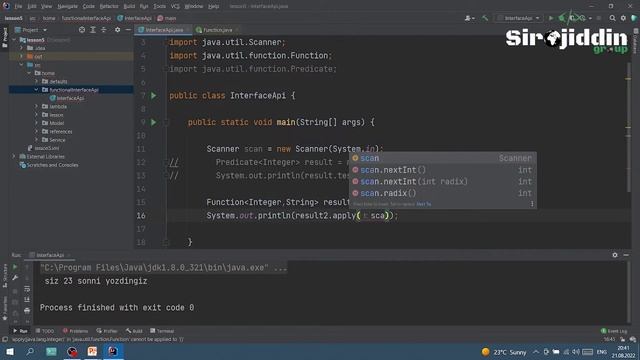
Task: Click the weather 23°C Sunny widget
Action: pos(504,352)
